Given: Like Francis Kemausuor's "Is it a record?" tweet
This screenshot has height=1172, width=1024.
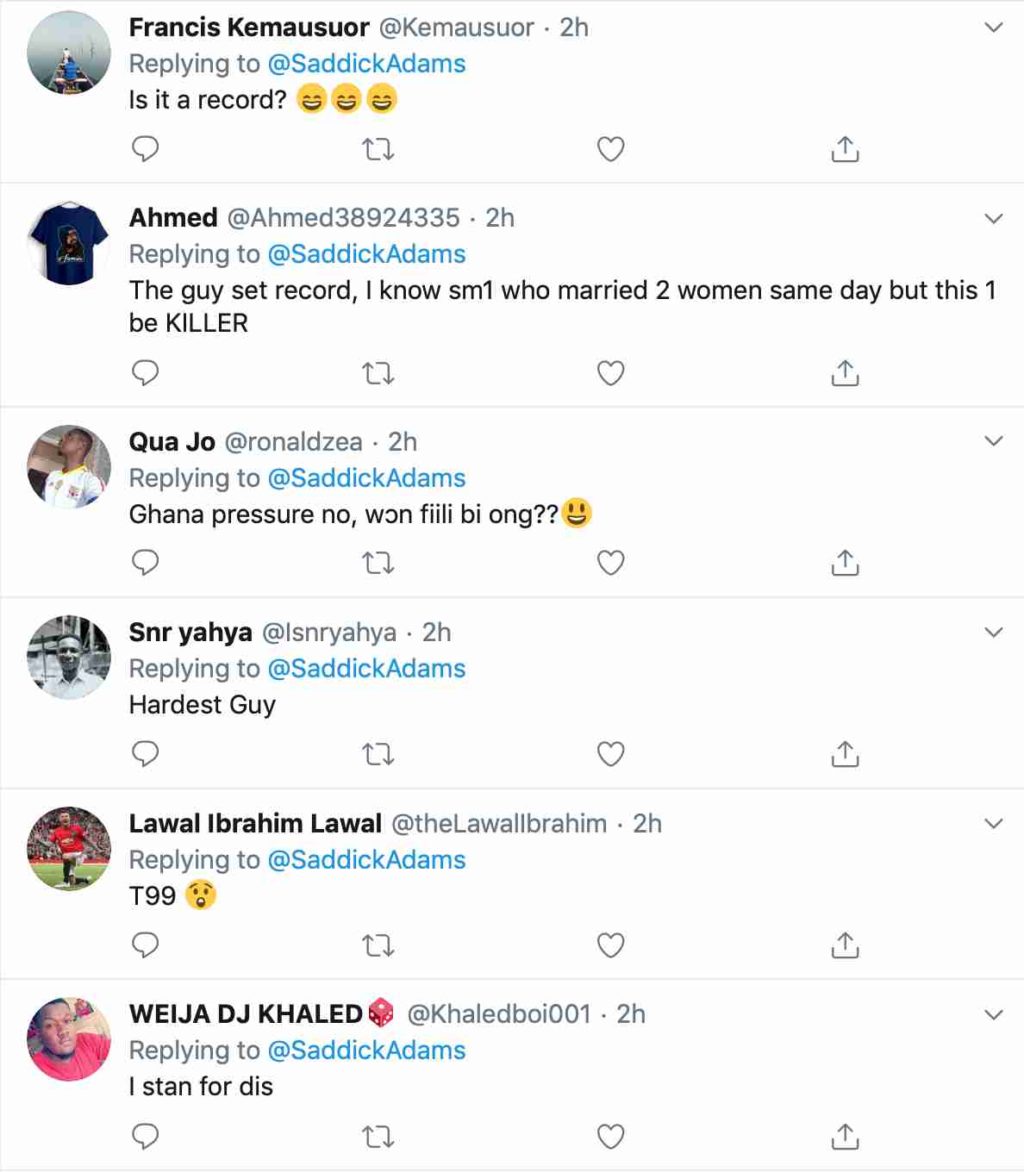Looking at the screenshot, I should point(610,150).
